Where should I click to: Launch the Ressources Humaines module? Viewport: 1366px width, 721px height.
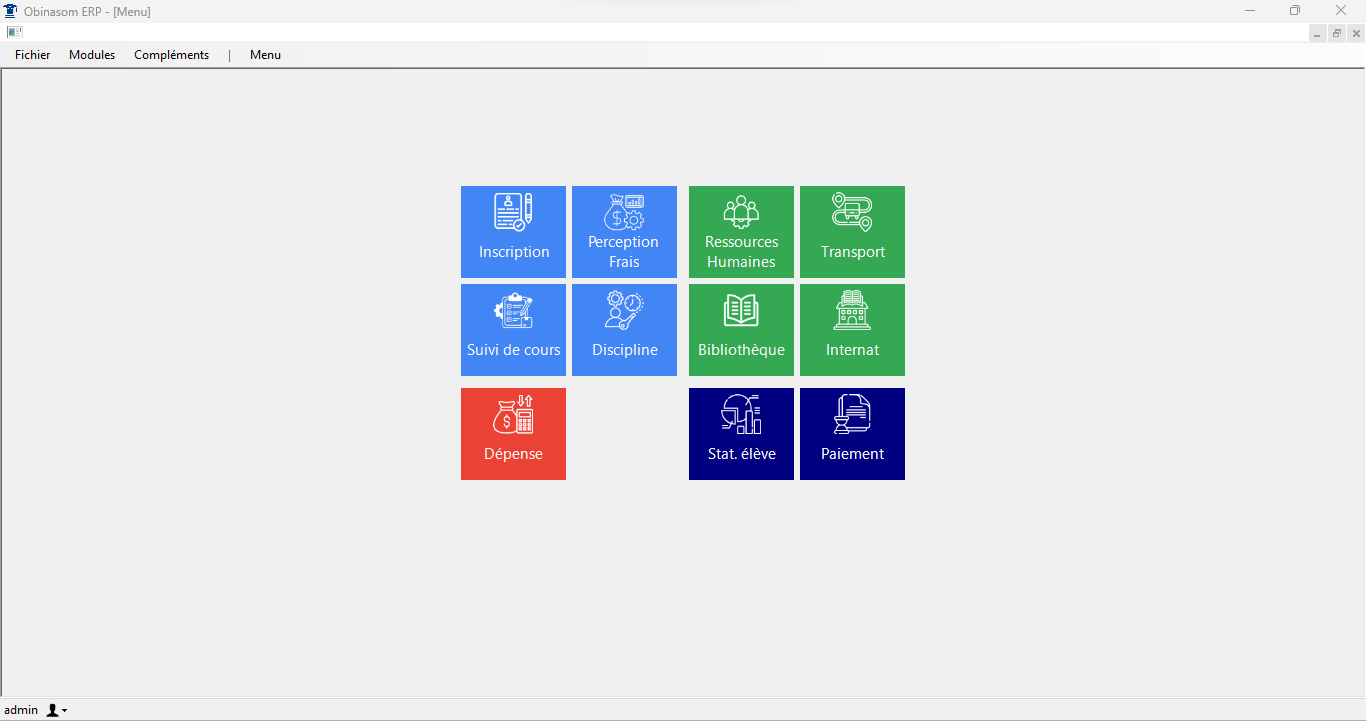tap(741, 232)
